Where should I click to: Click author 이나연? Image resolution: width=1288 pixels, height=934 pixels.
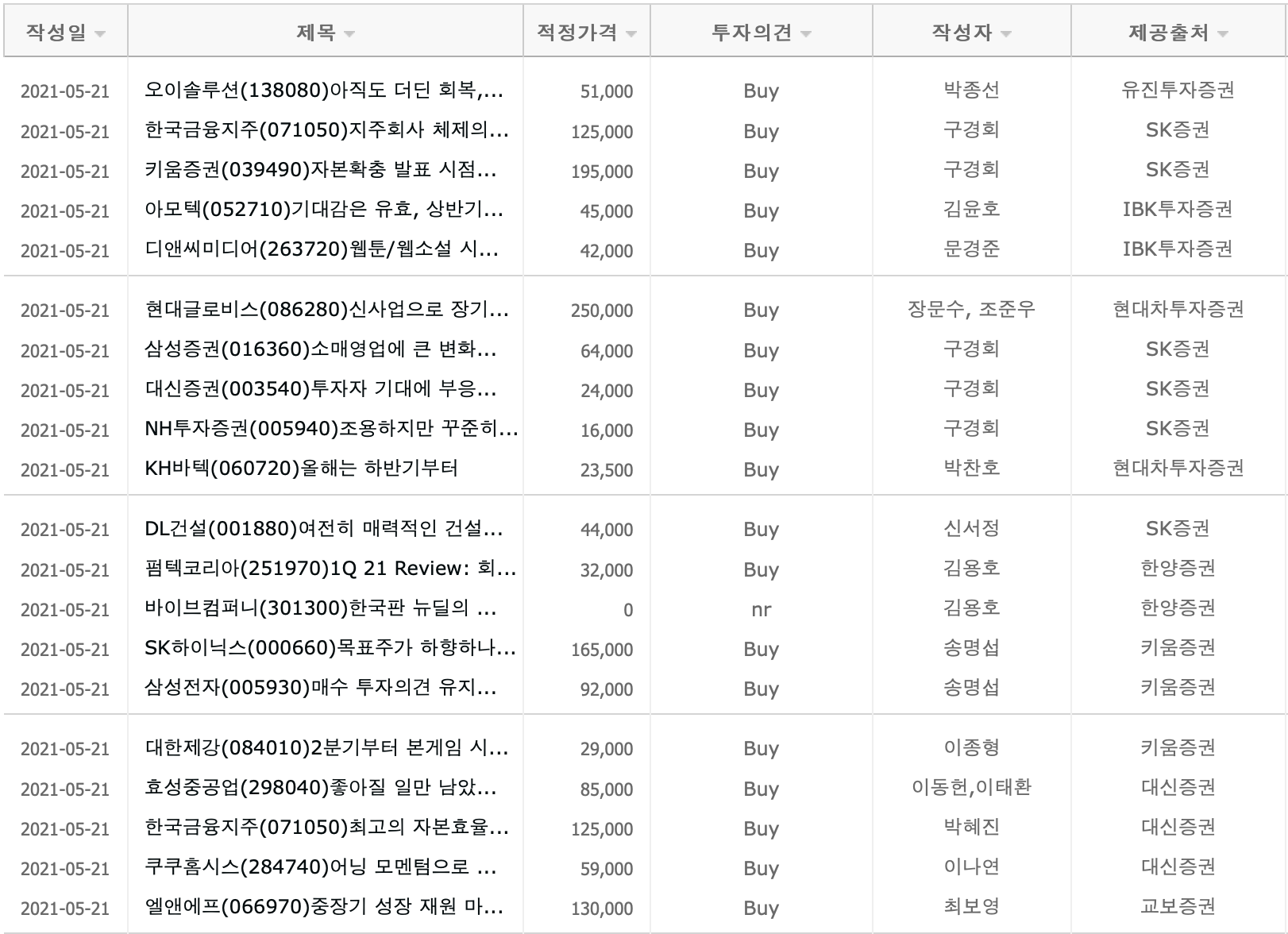[971, 866]
